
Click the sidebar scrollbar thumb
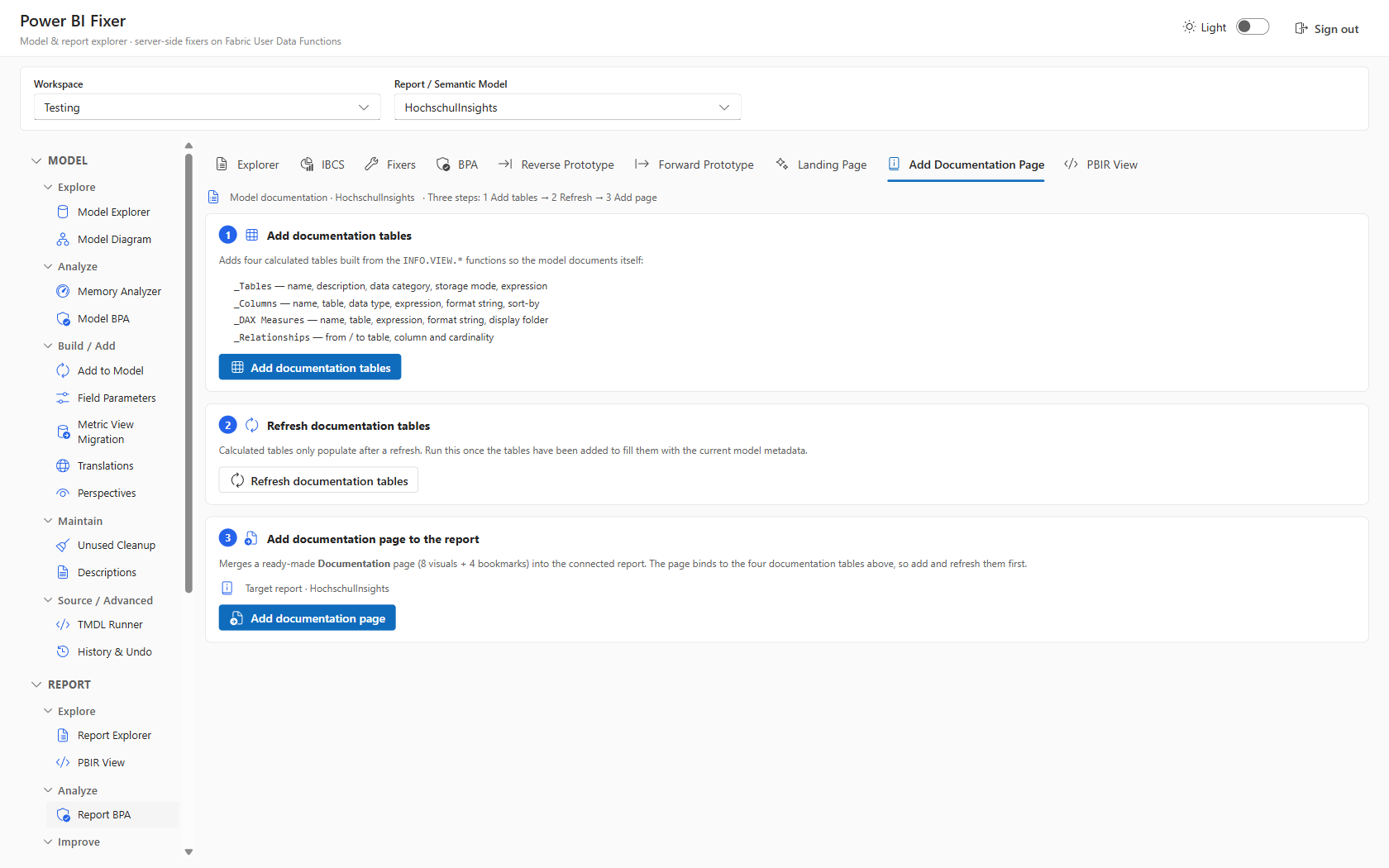click(189, 373)
